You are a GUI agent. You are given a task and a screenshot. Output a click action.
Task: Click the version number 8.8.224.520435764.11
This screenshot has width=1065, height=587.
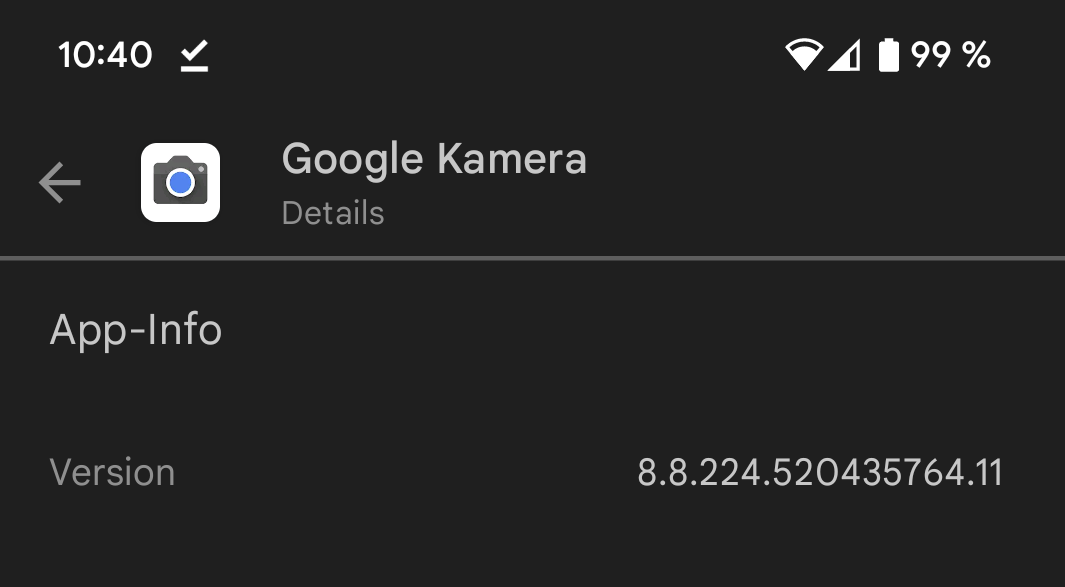[820, 472]
